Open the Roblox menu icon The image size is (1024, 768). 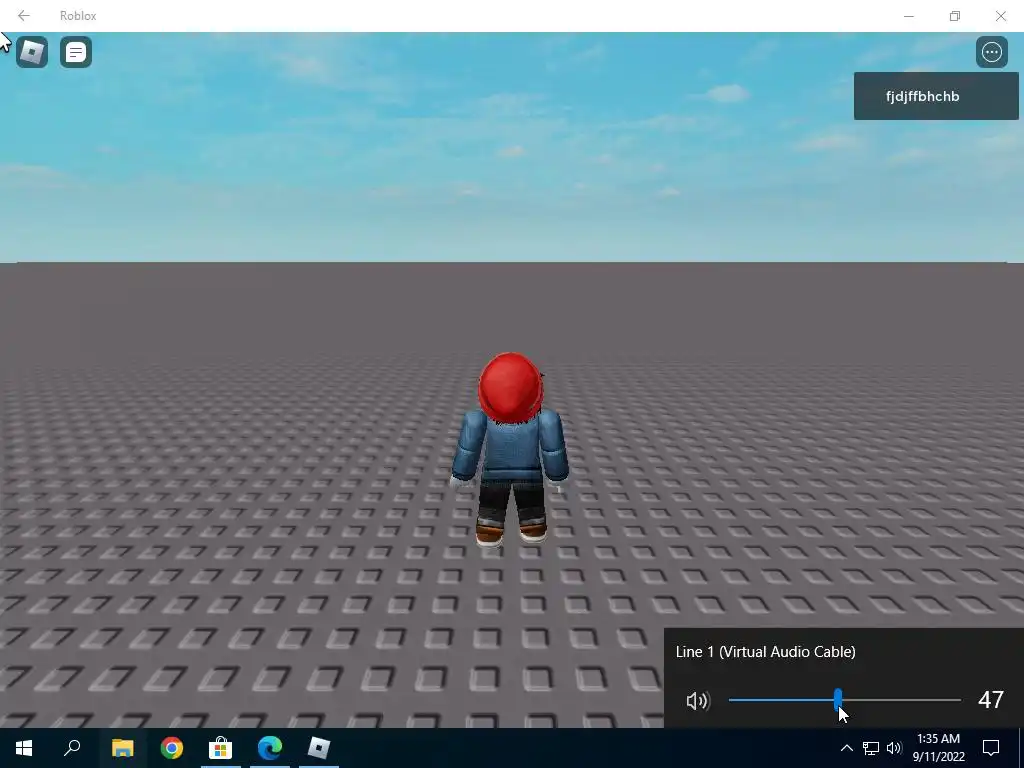point(32,52)
